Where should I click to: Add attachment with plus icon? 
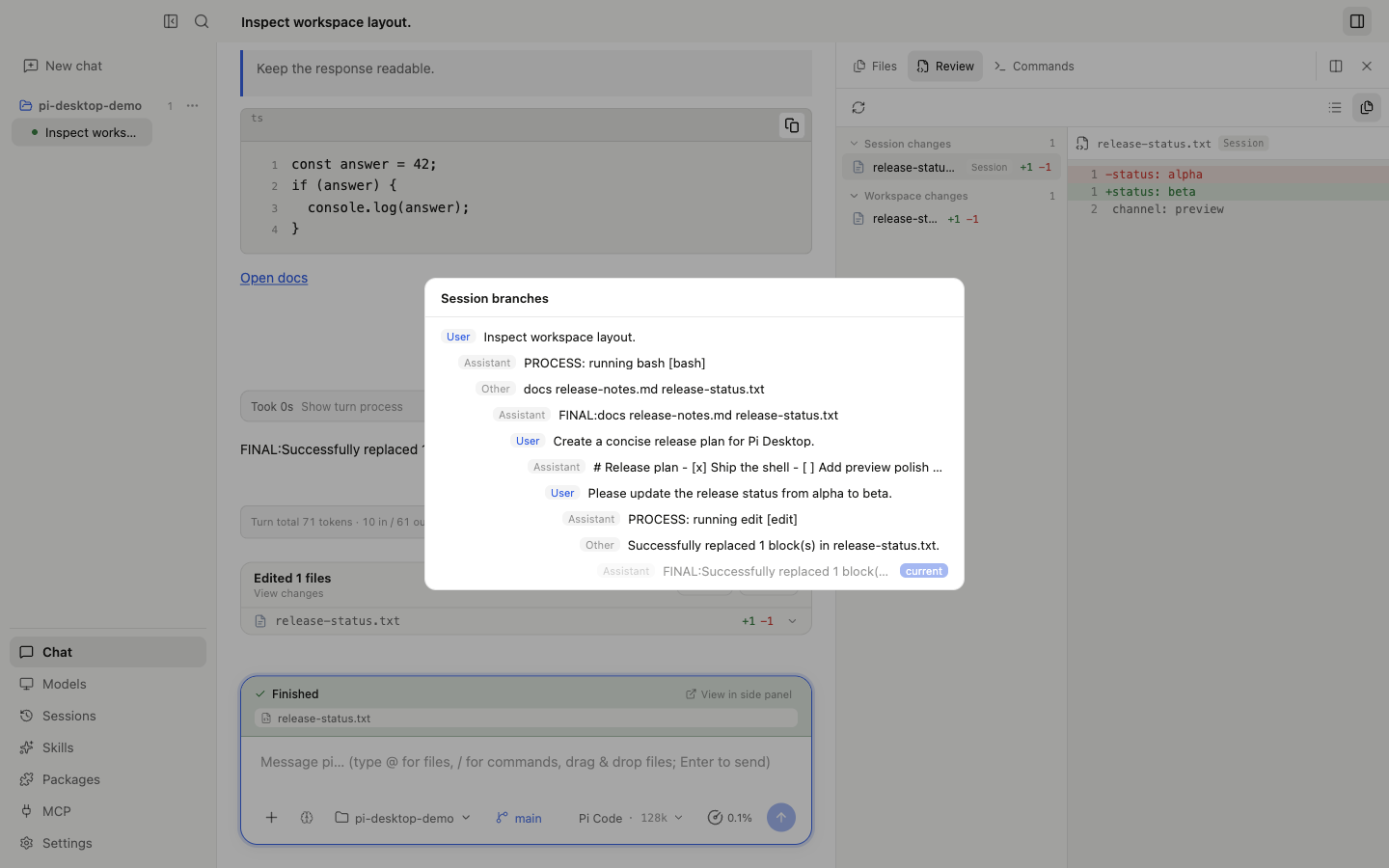point(272,818)
